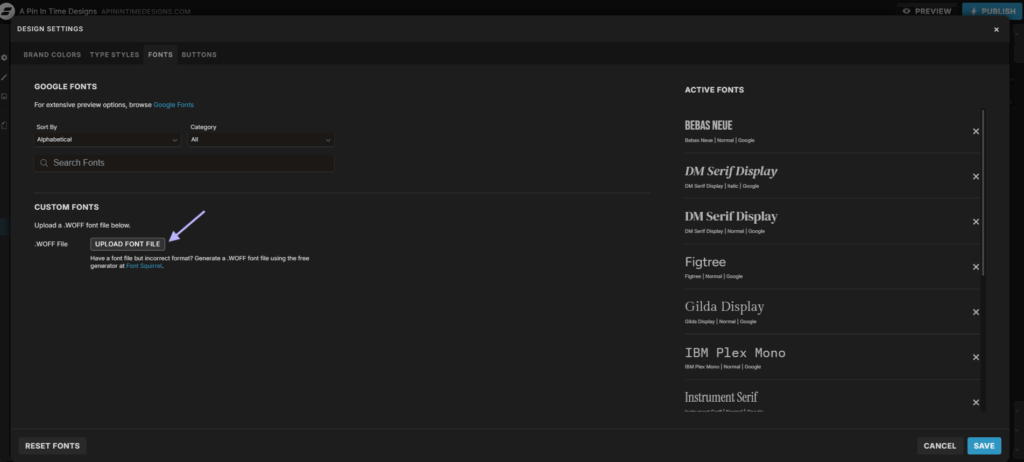Click Reset Fonts button
Screen dimensions: 1024x462
[52, 446]
